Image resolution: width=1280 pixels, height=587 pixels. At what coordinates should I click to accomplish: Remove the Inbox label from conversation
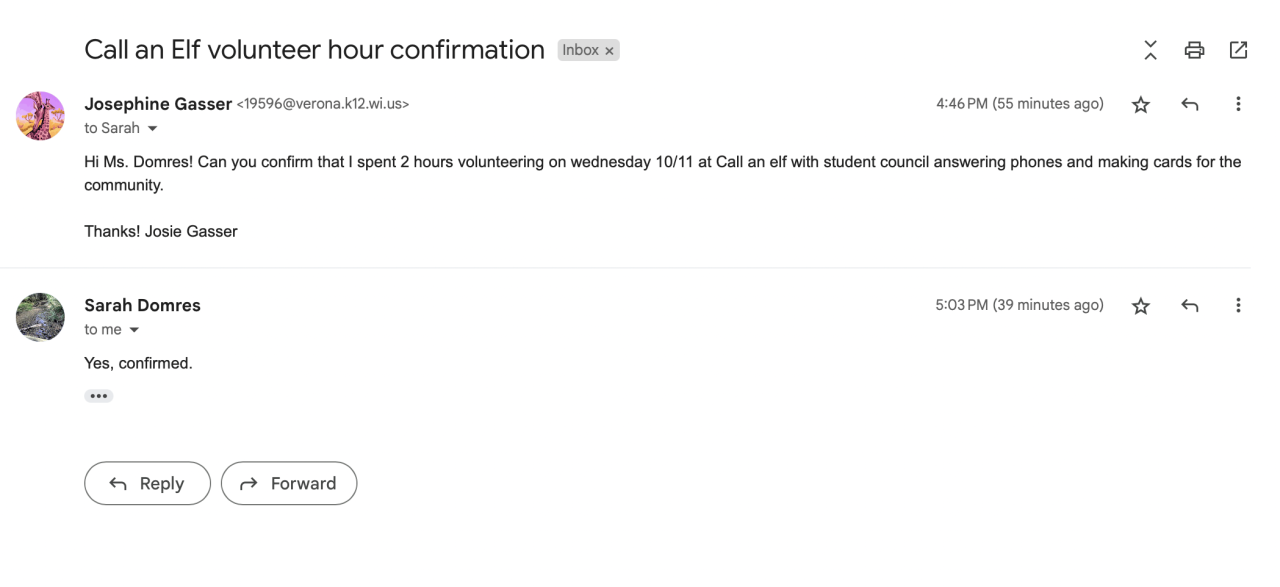pyautogui.click(x=609, y=51)
